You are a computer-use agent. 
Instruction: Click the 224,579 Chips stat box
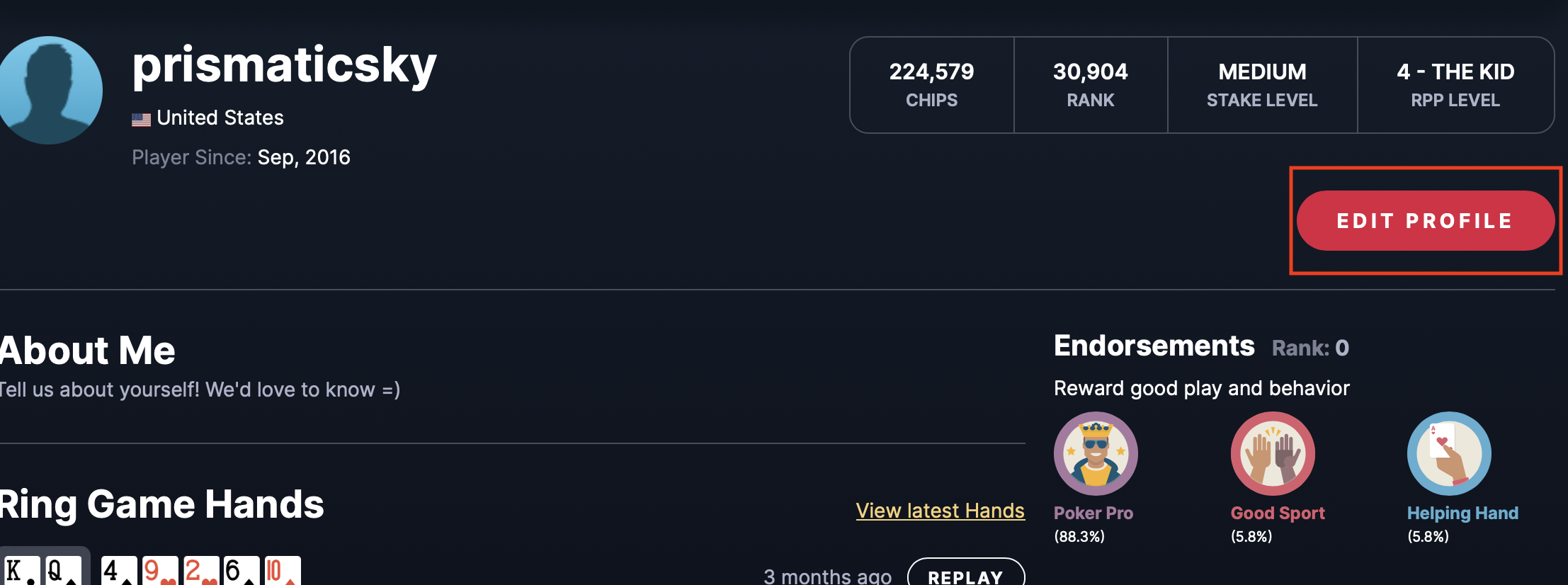click(x=932, y=85)
